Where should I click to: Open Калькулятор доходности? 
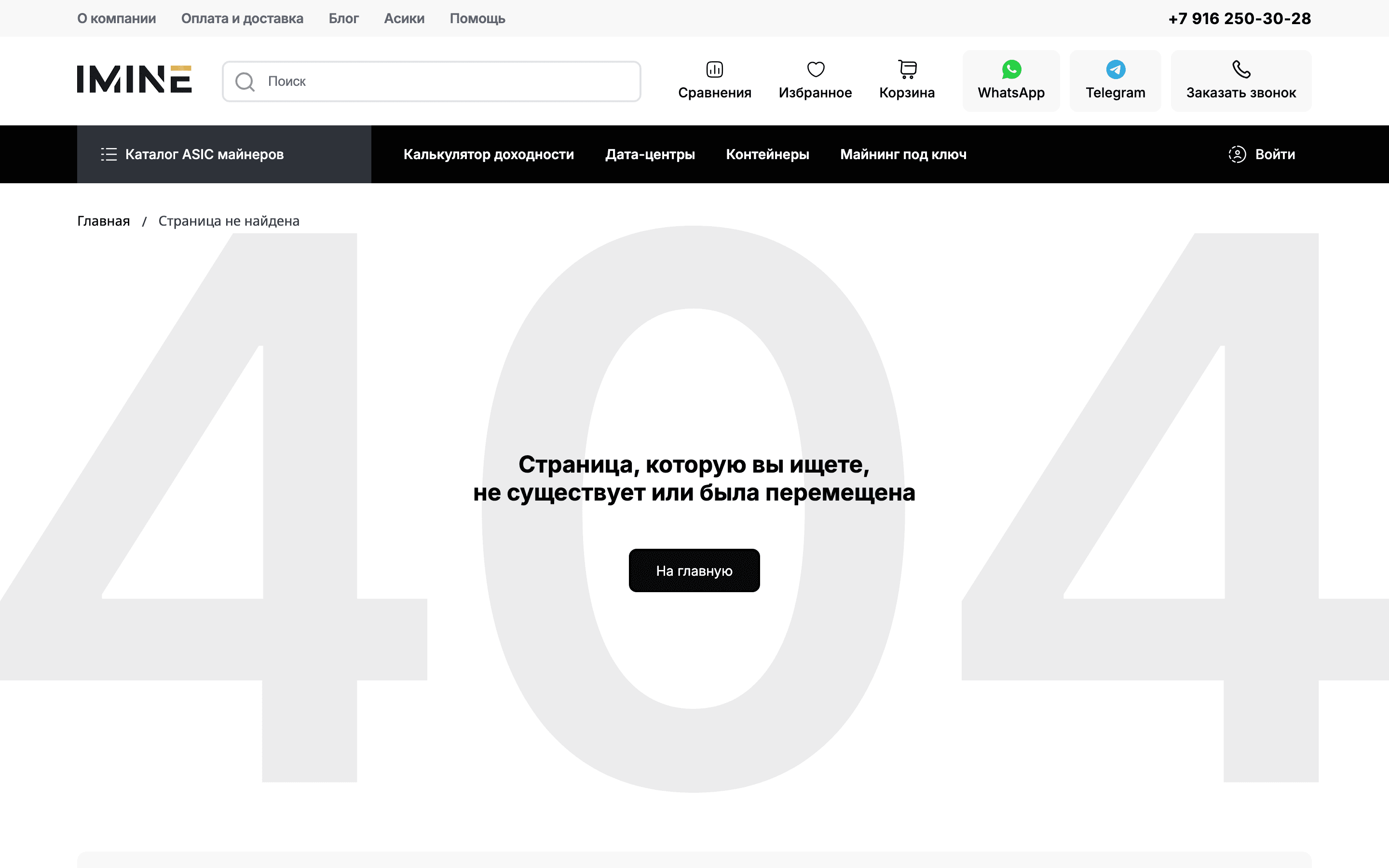tap(489, 154)
